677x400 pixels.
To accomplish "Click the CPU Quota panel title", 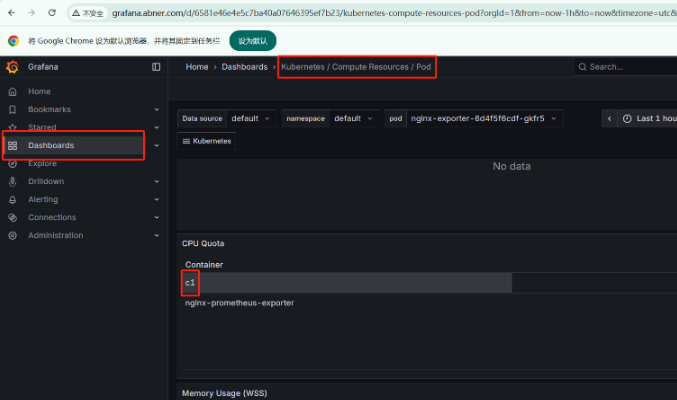I will point(203,244).
